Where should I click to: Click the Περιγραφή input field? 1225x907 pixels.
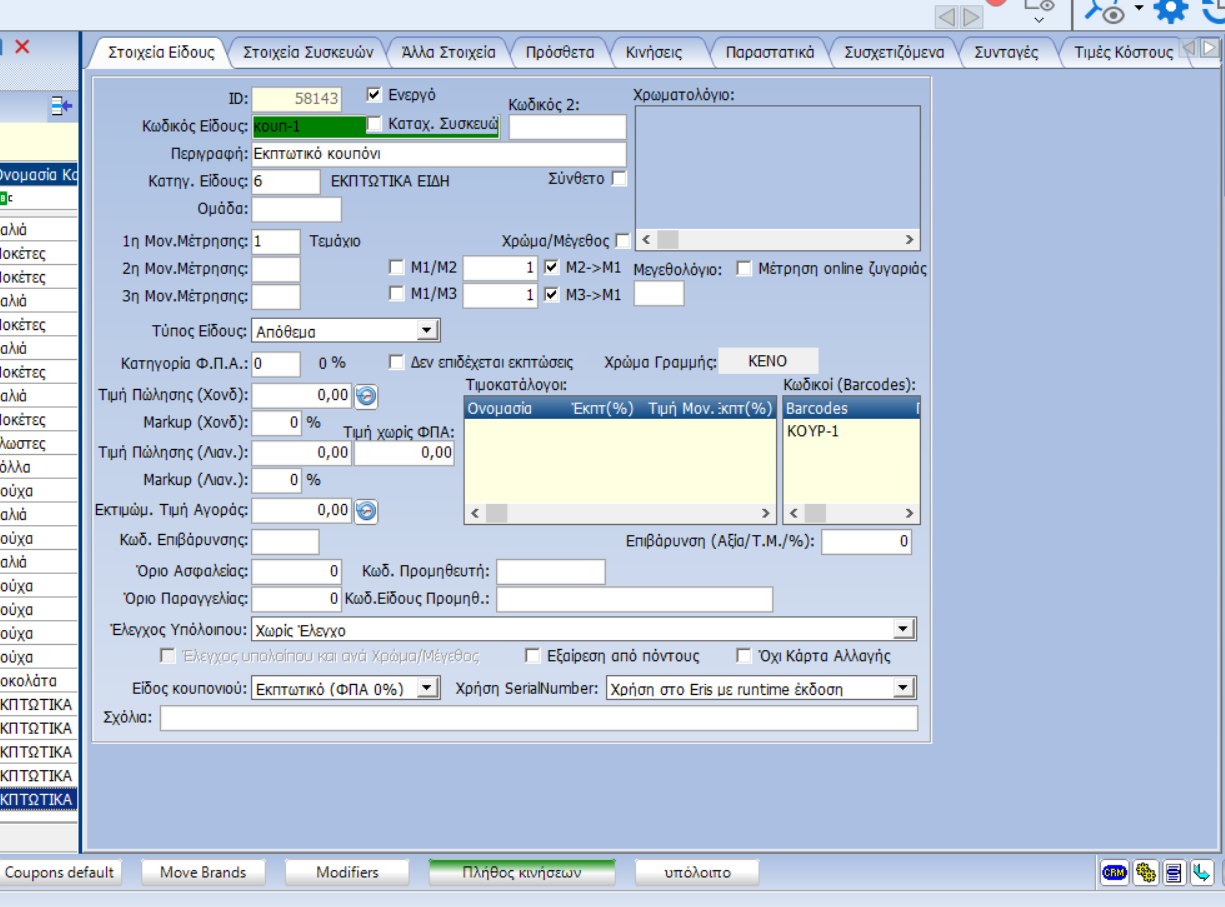tap(439, 154)
